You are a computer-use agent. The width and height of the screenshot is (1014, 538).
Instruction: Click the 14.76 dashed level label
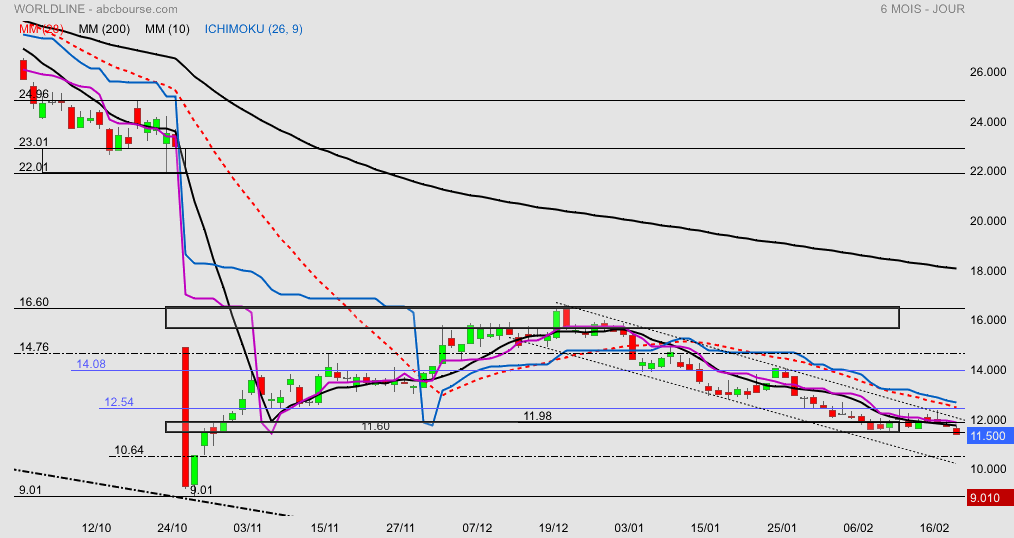34,347
